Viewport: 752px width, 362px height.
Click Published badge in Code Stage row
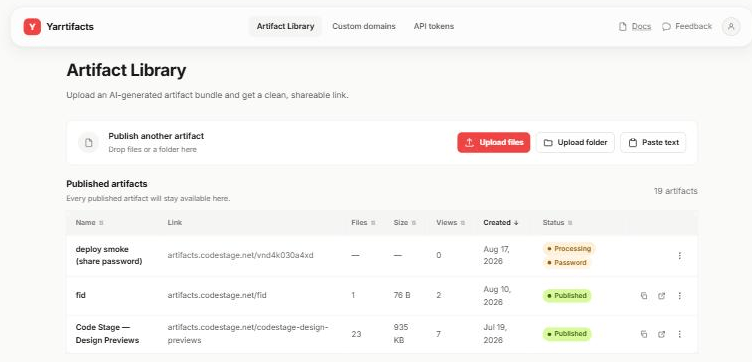point(567,334)
